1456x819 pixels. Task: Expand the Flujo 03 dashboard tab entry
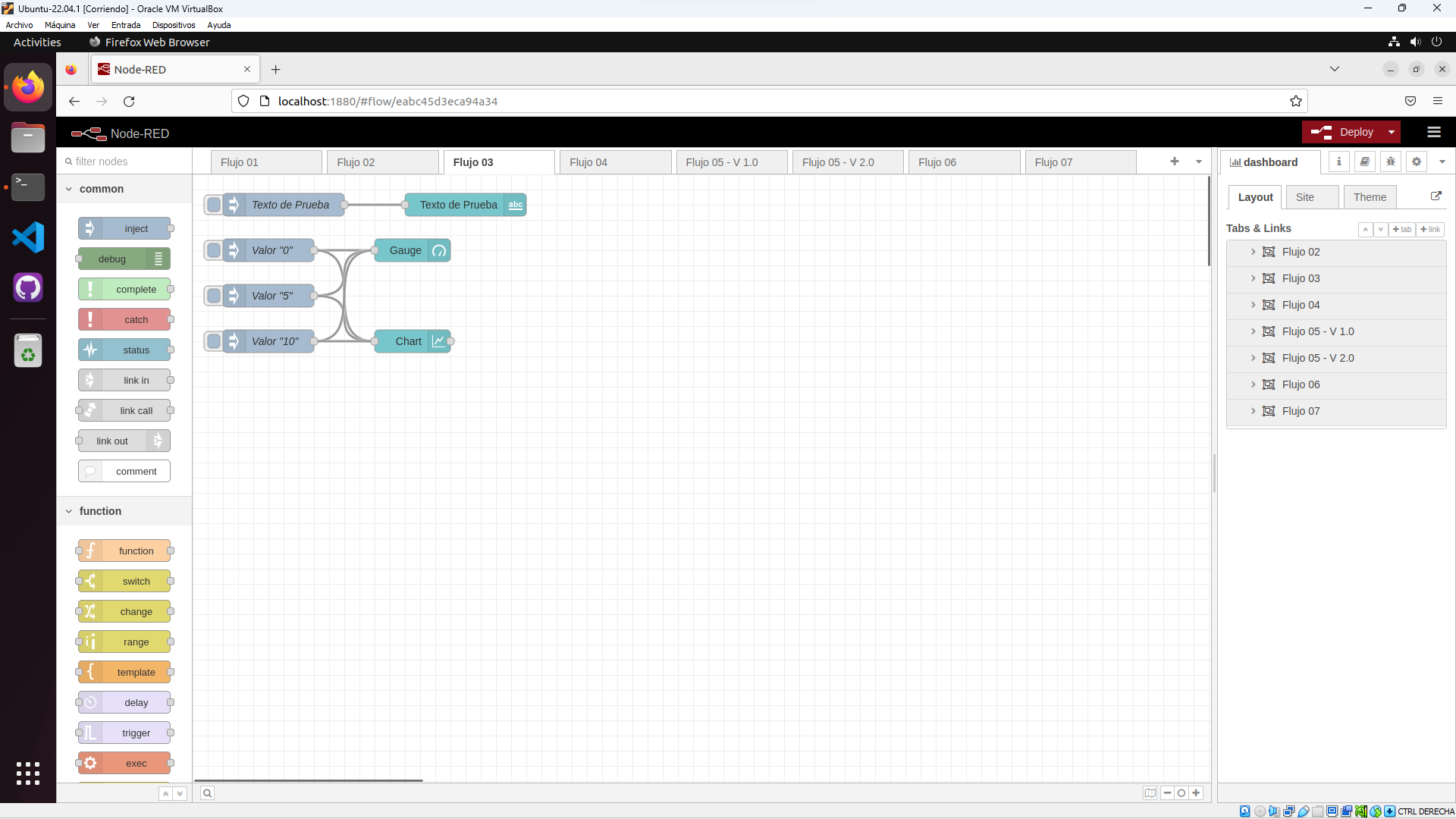point(1253,278)
